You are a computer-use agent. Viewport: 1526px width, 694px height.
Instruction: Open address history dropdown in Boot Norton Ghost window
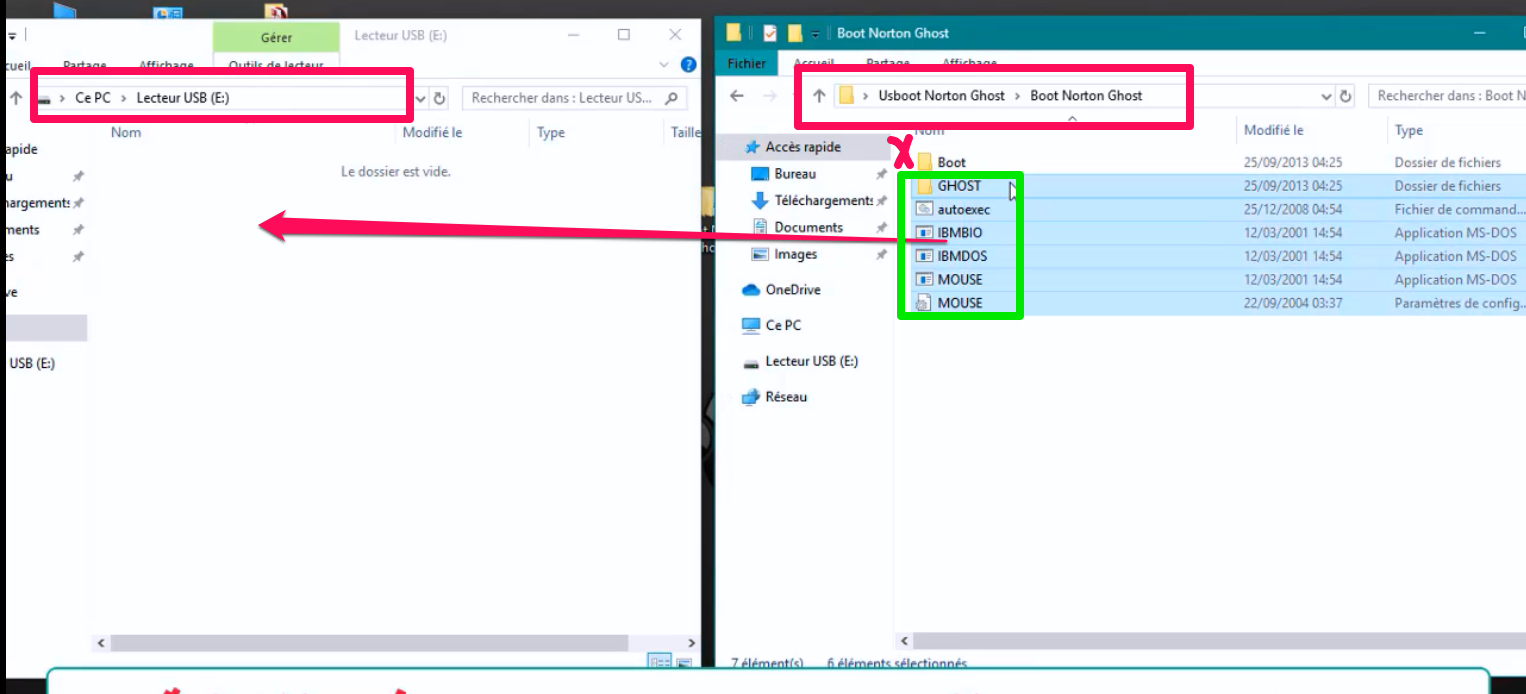1327,97
